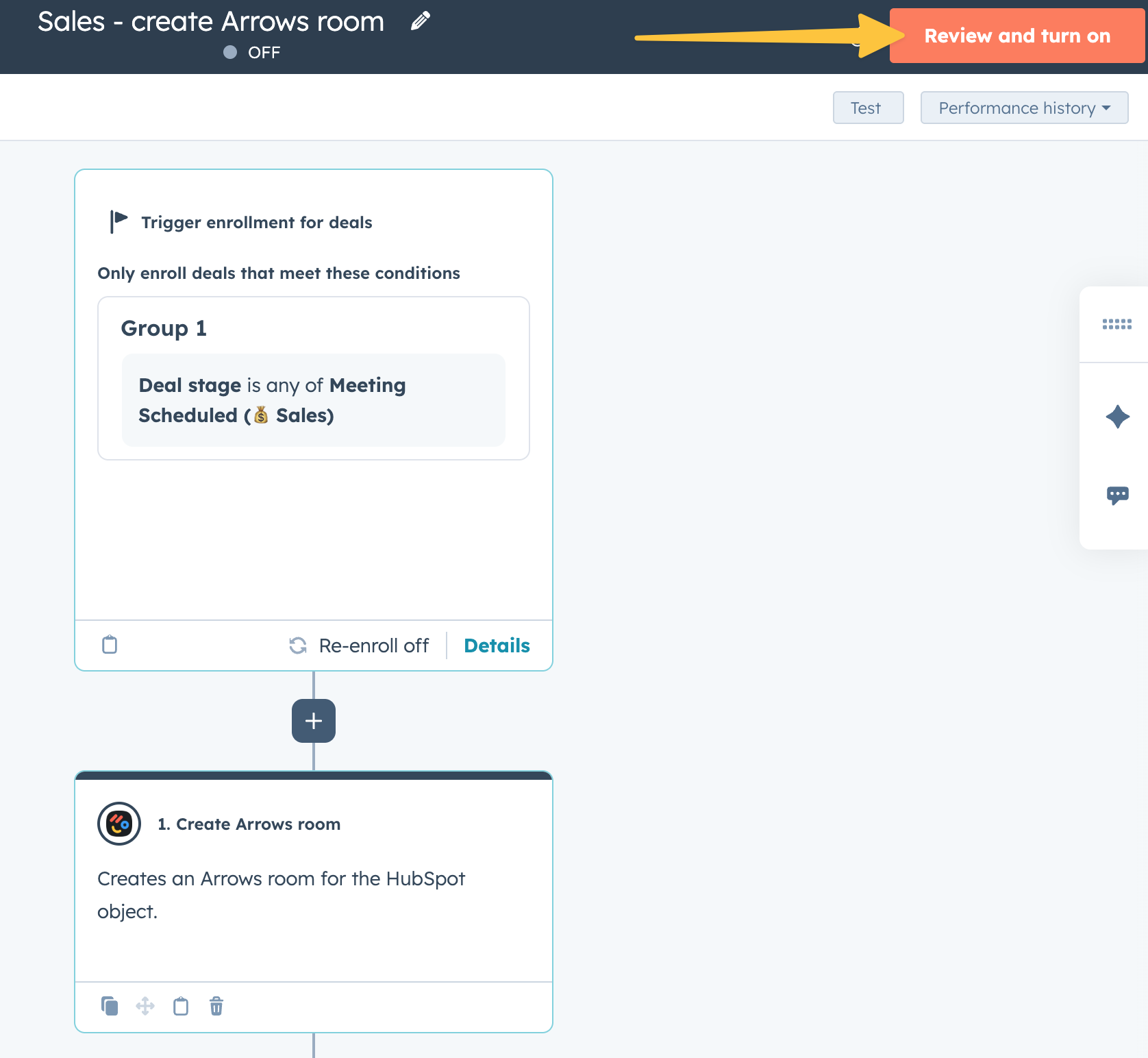Image resolution: width=1148 pixels, height=1058 pixels.
Task: Select the Group 1 heading
Action: pos(164,328)
